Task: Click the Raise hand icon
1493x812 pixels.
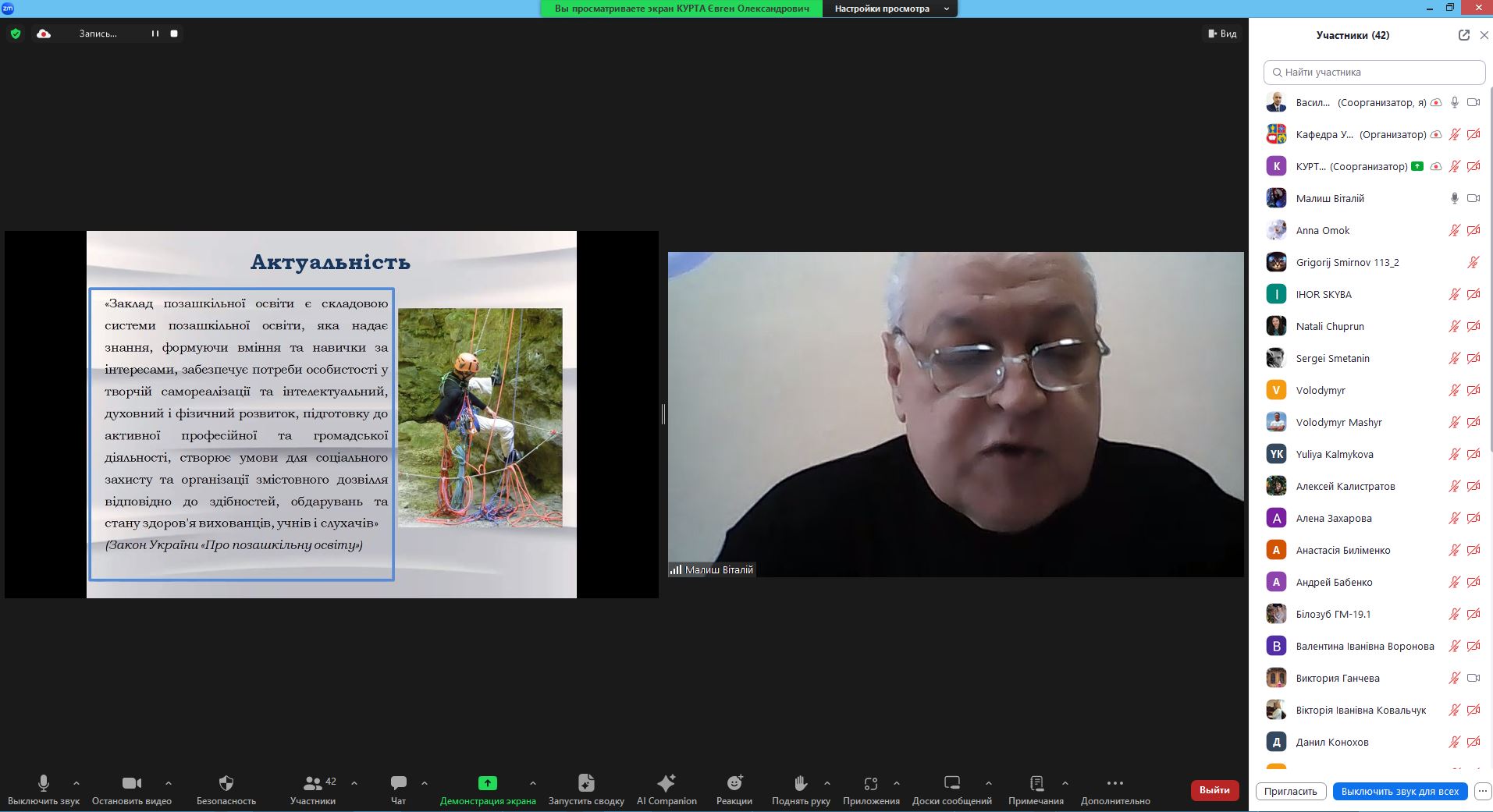Action: 800,783
